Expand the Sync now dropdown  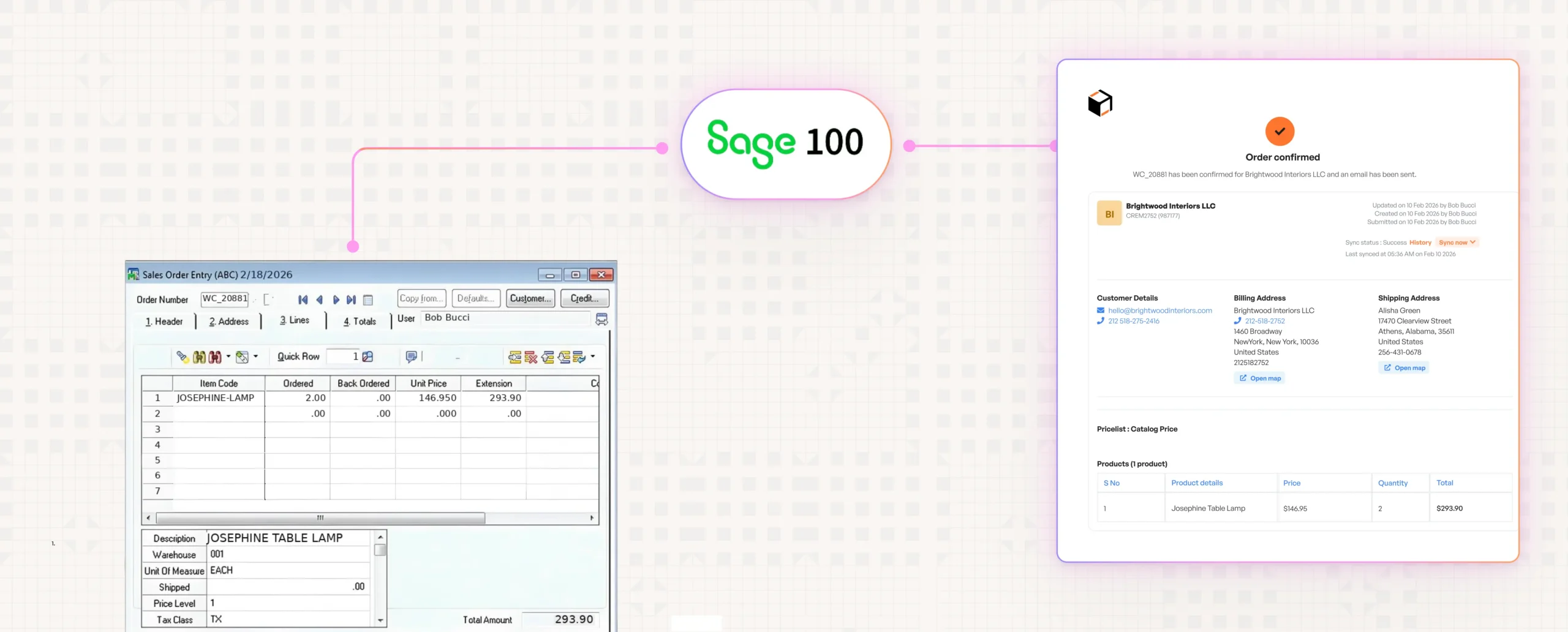click(x=1457, y=243)
